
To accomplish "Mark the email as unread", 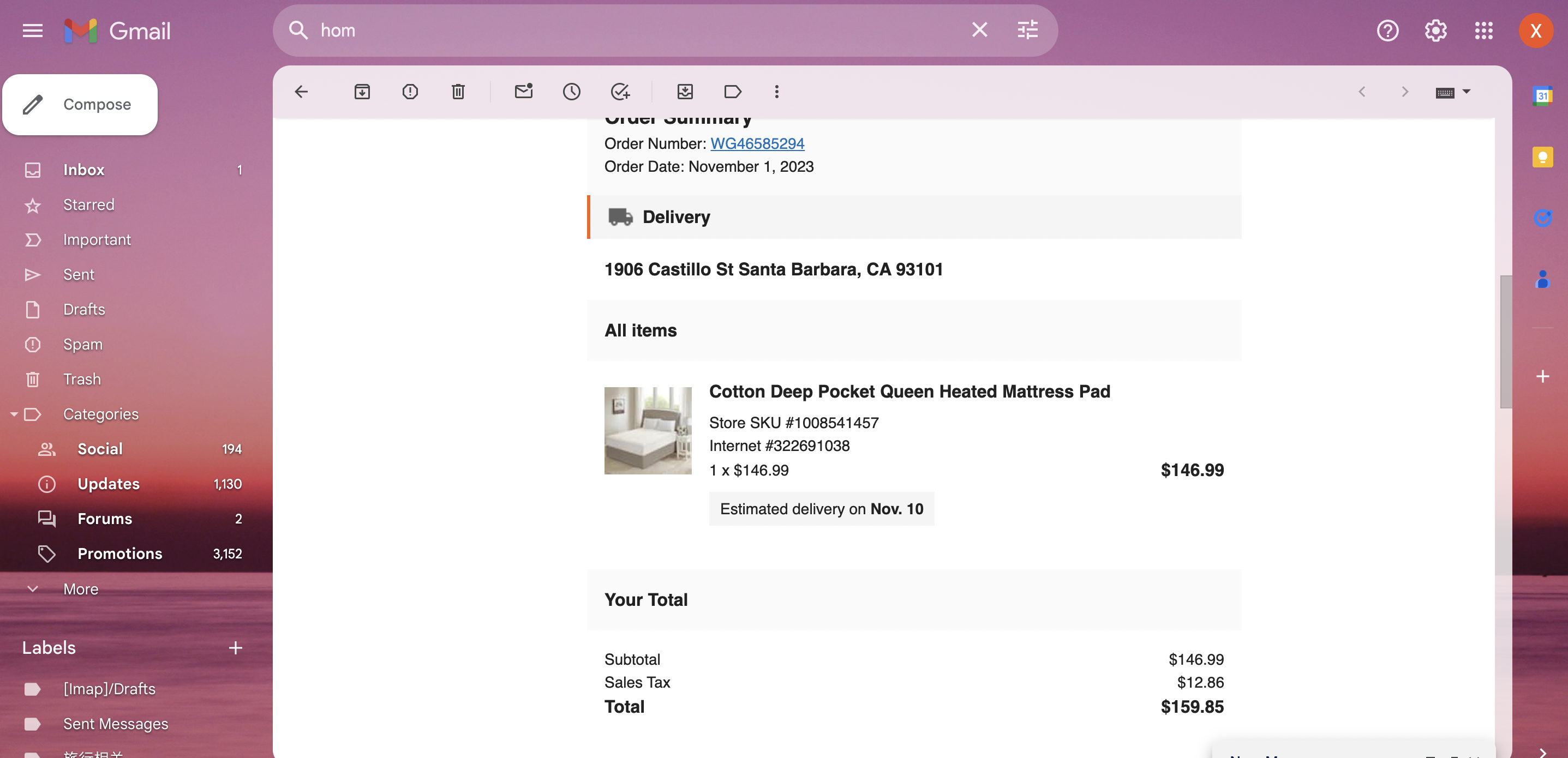I will click(523, 92).
